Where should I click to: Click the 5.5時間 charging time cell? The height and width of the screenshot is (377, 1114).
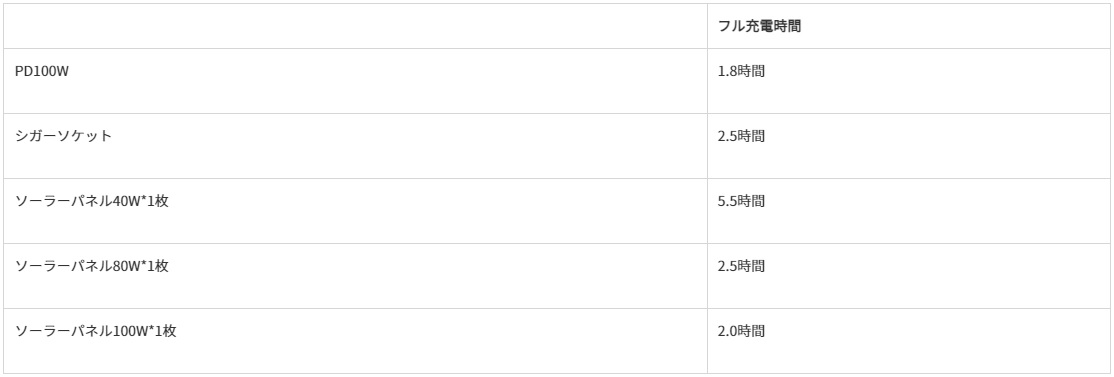(x=741, y=201)
